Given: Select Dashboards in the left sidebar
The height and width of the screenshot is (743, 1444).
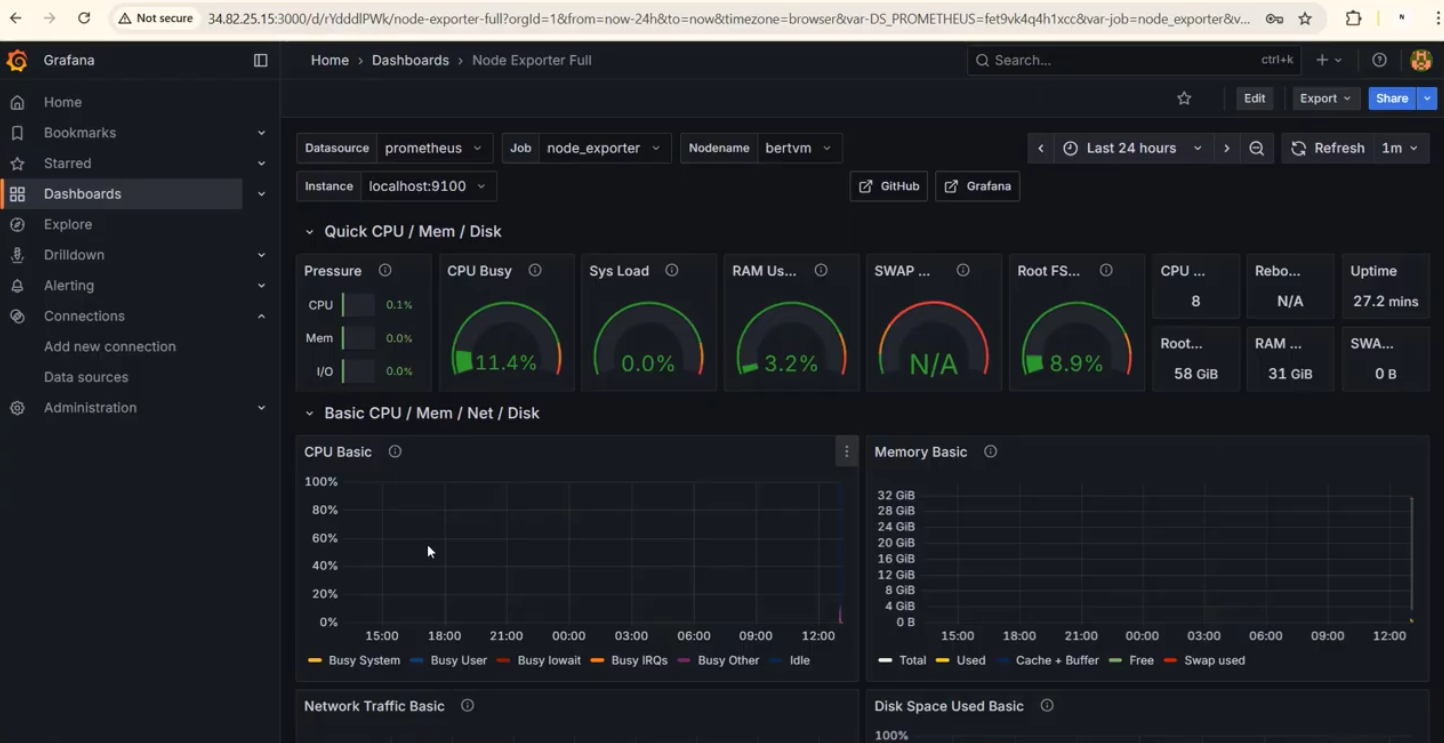Looking at the screenshot, I should pyautogui.click(x=83, y=193).
